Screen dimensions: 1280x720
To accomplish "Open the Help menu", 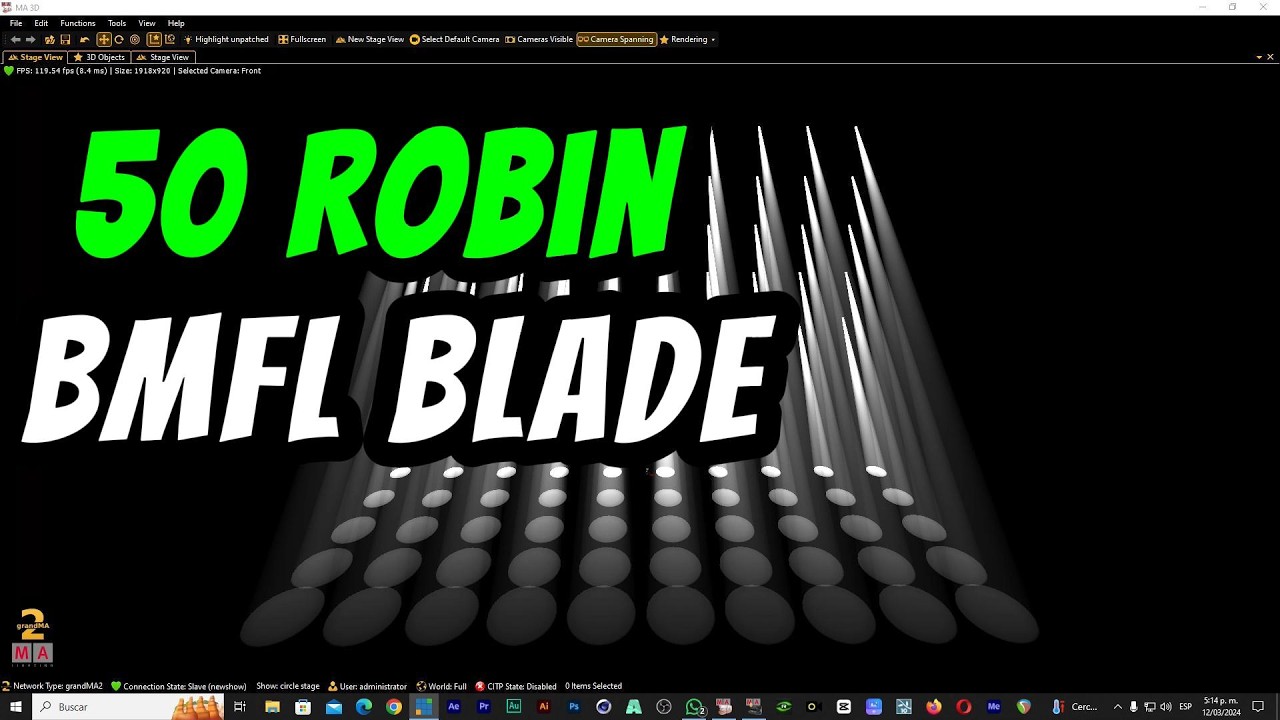I will coord(176,23).
